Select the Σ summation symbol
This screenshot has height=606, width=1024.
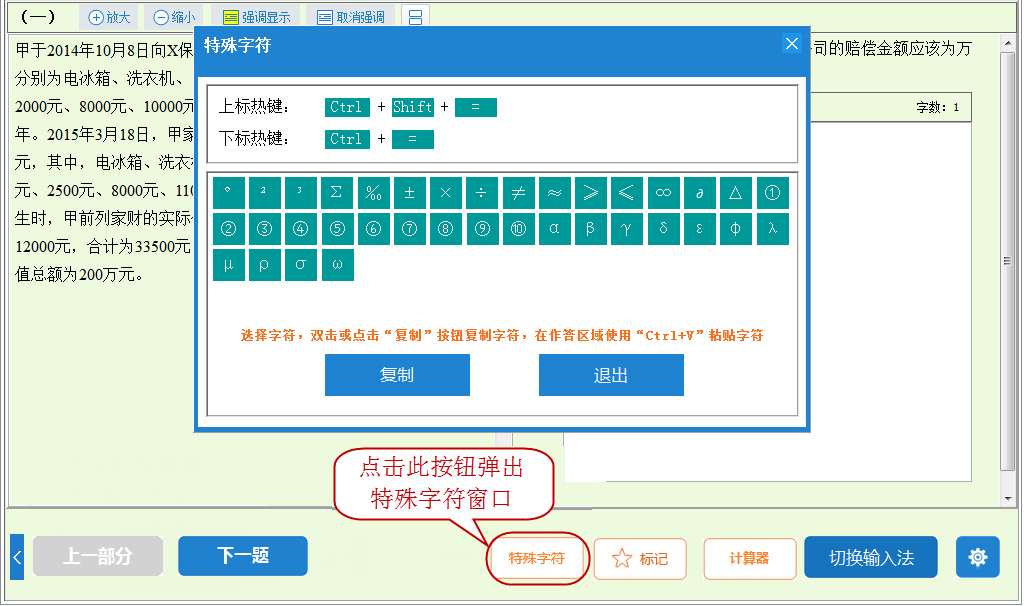337,192
